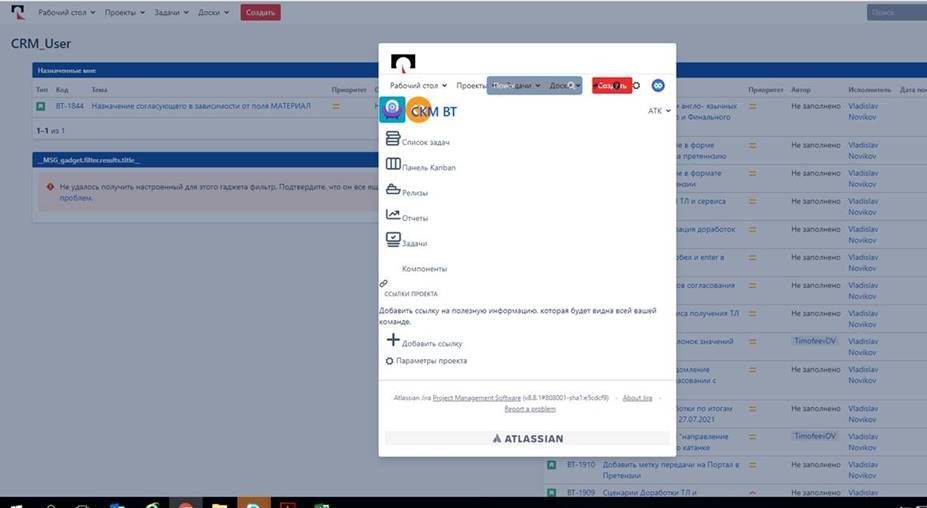Sort by the Тема column header
The width and height of the screenshot is (927, 508).
coord(99,90)
